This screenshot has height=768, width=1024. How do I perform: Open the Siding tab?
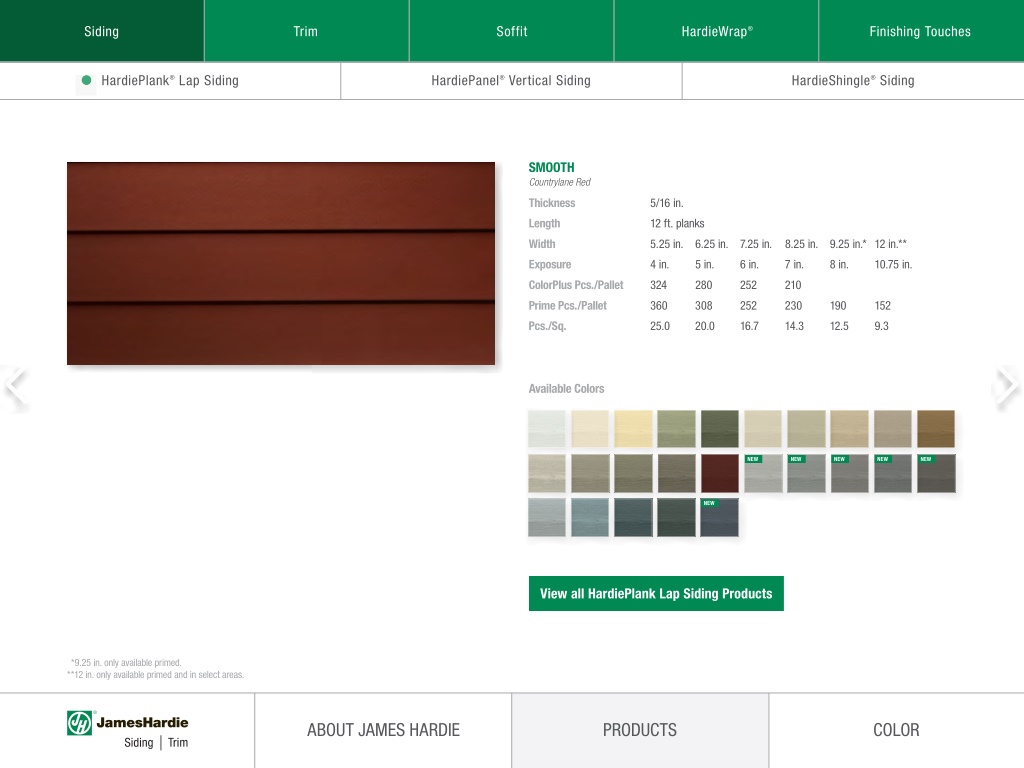point(102,31)
